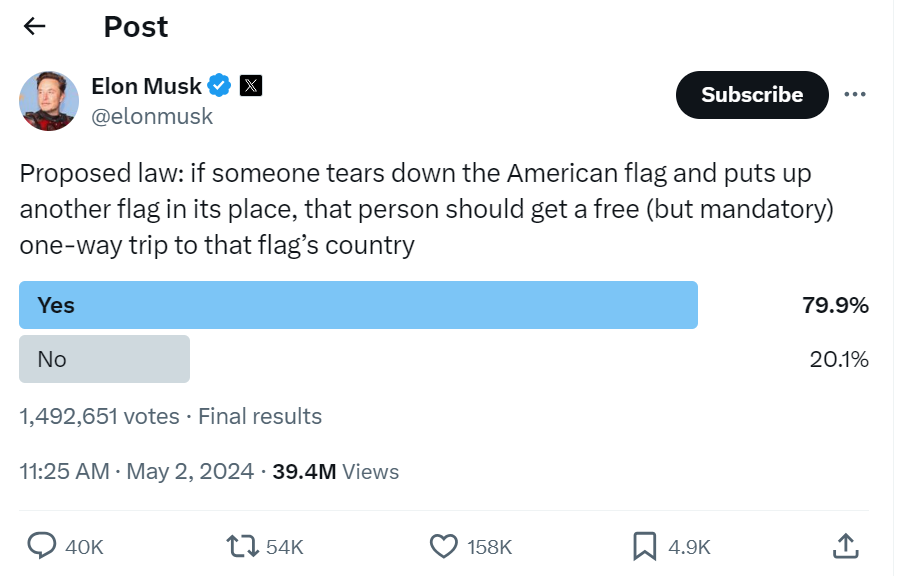The height and width of the screenshot is (576, 909).
Task: Open the @elonmusk handle link
Action: click(x=152, y=117)
